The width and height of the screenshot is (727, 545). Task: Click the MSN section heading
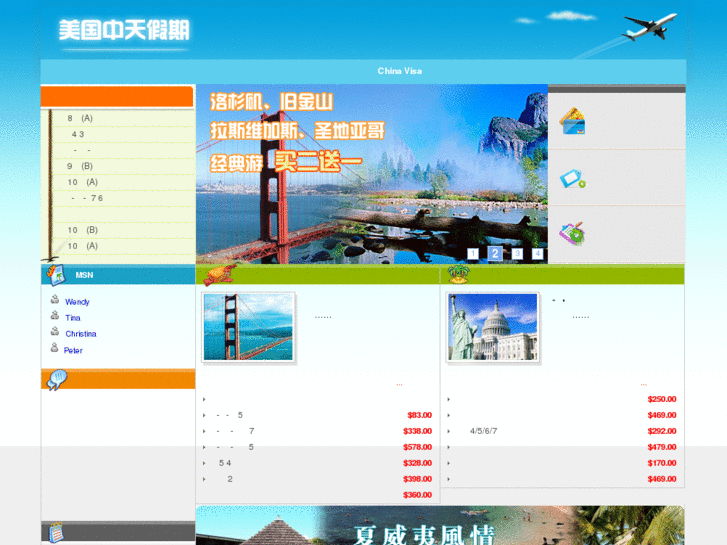pyautogui.click(x=84, y=275)
